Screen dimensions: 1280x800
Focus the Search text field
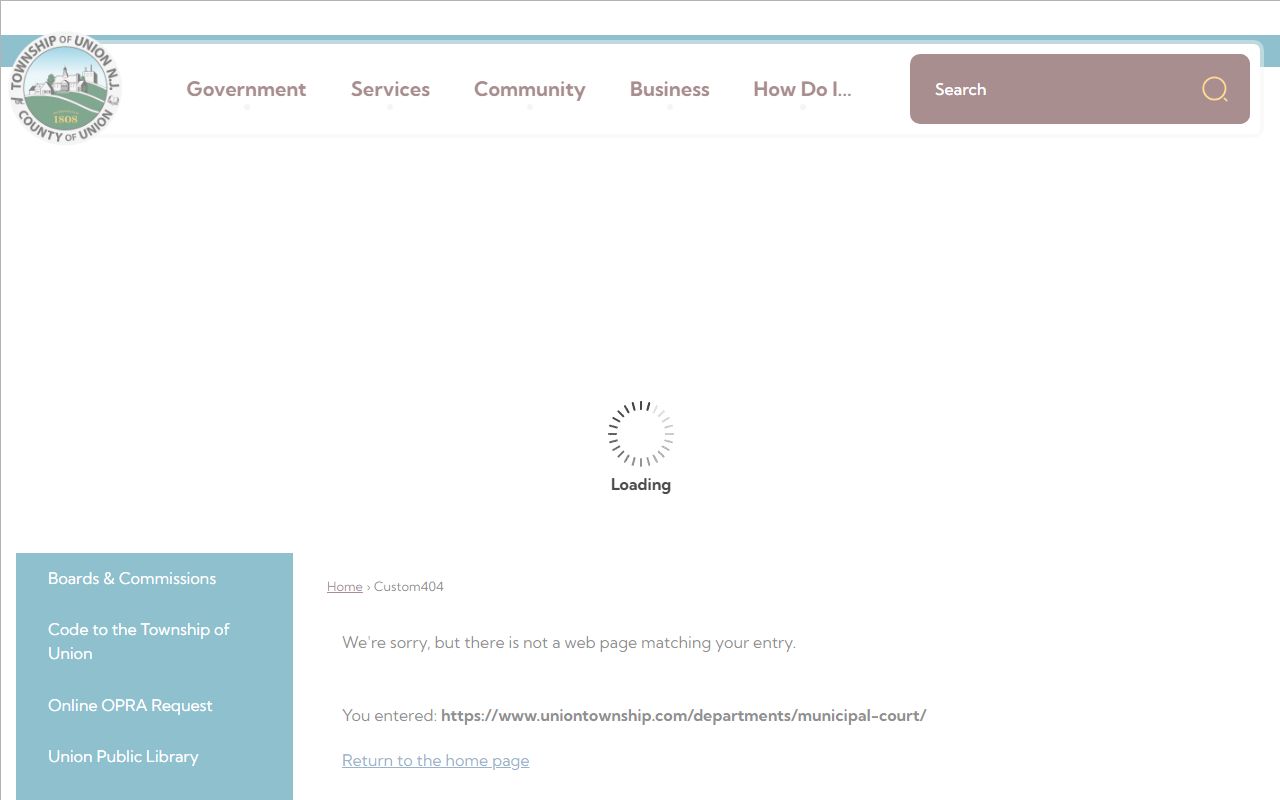[x=1050, y=89]
